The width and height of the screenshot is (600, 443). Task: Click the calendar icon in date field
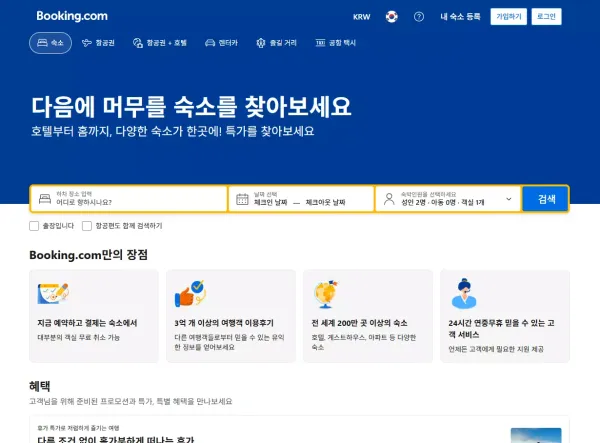point(242,199)
